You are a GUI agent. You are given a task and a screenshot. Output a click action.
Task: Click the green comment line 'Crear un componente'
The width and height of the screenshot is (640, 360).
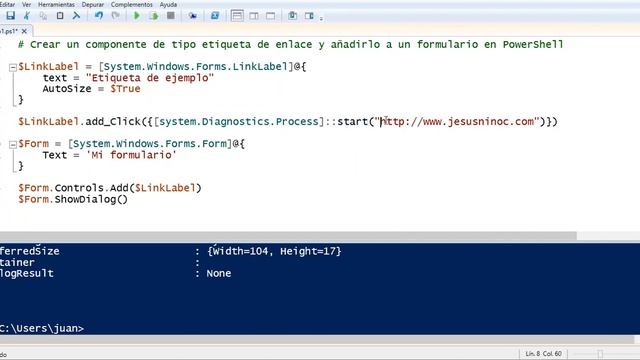pos(291,44)
